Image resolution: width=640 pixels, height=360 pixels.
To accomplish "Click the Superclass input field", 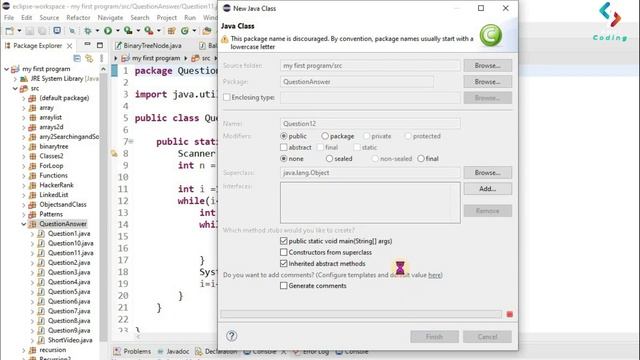I will (370, 173).
